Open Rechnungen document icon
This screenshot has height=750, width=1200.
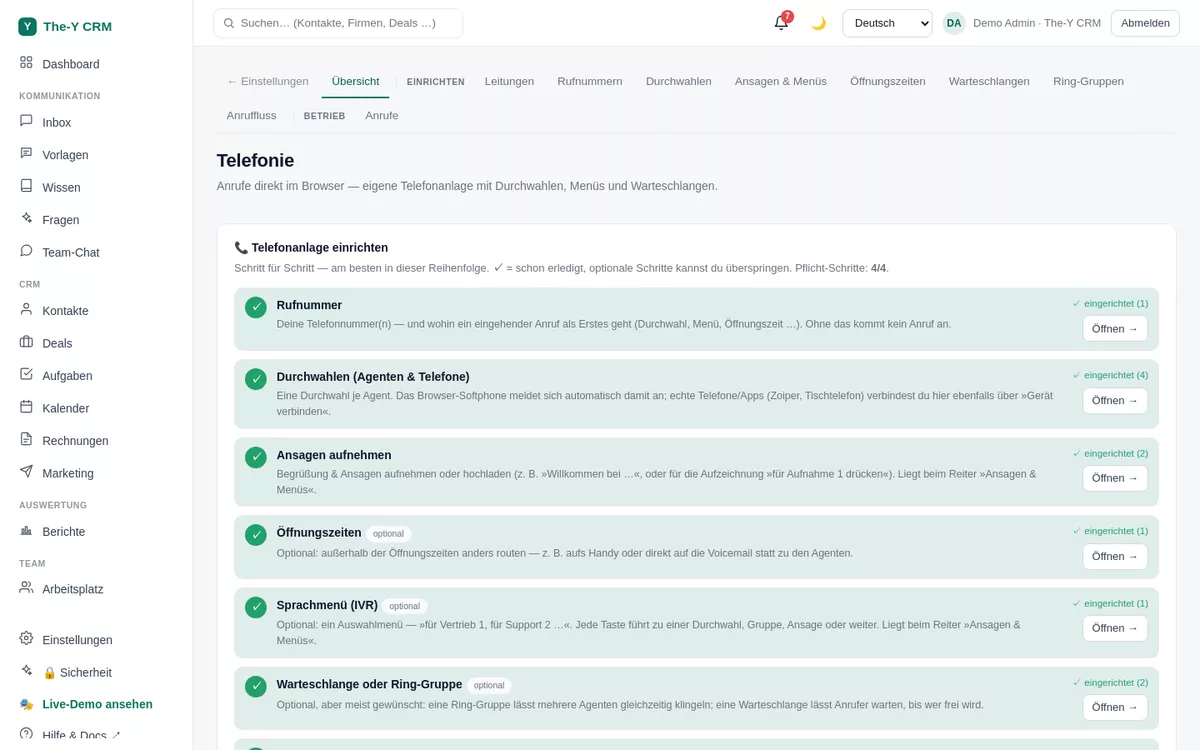click(26, 439)
